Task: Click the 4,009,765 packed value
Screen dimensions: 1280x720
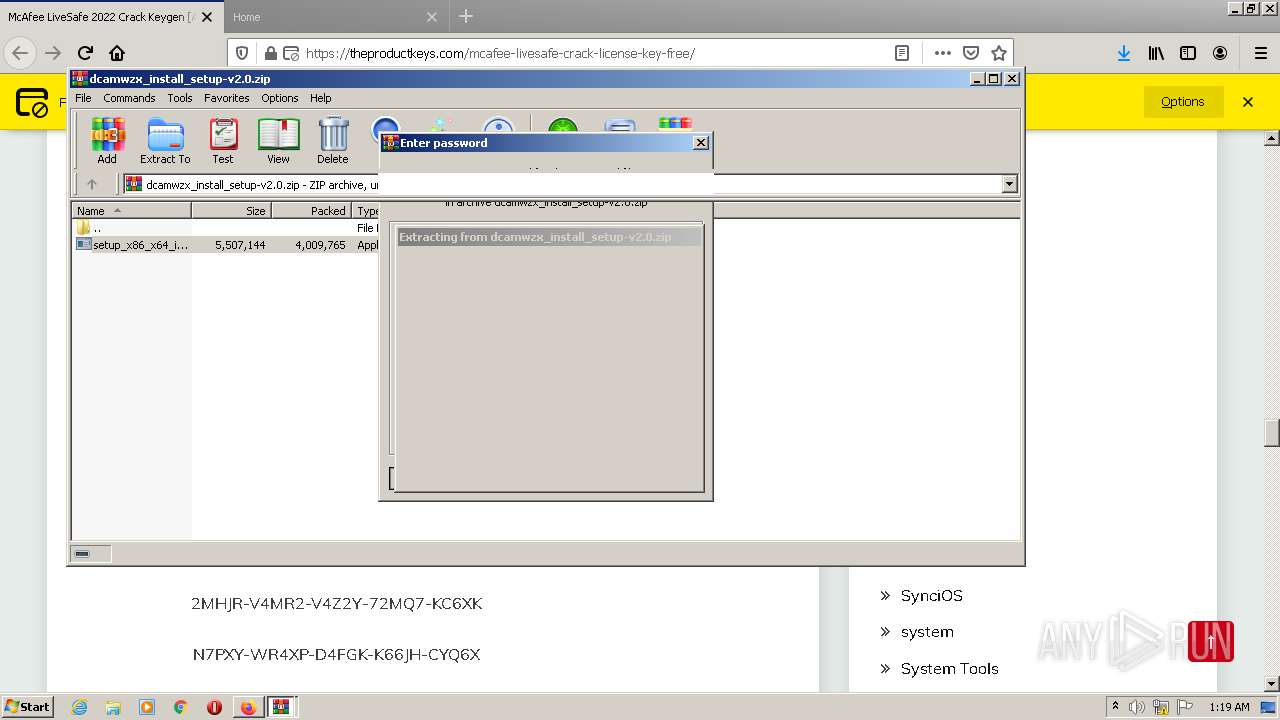Action: (x=320, y=245)
